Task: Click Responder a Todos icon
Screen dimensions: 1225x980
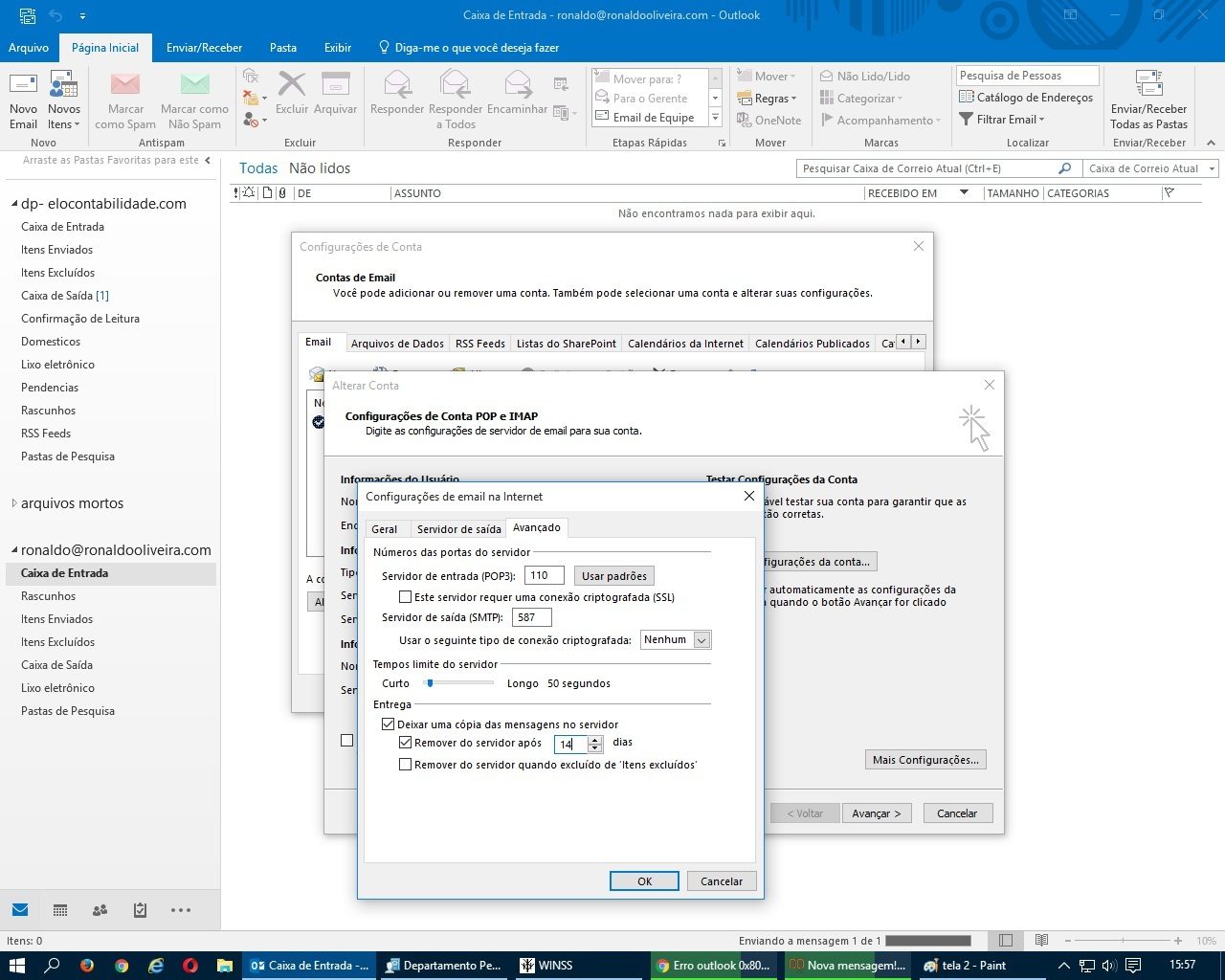Action: click(x=456, y=100)
